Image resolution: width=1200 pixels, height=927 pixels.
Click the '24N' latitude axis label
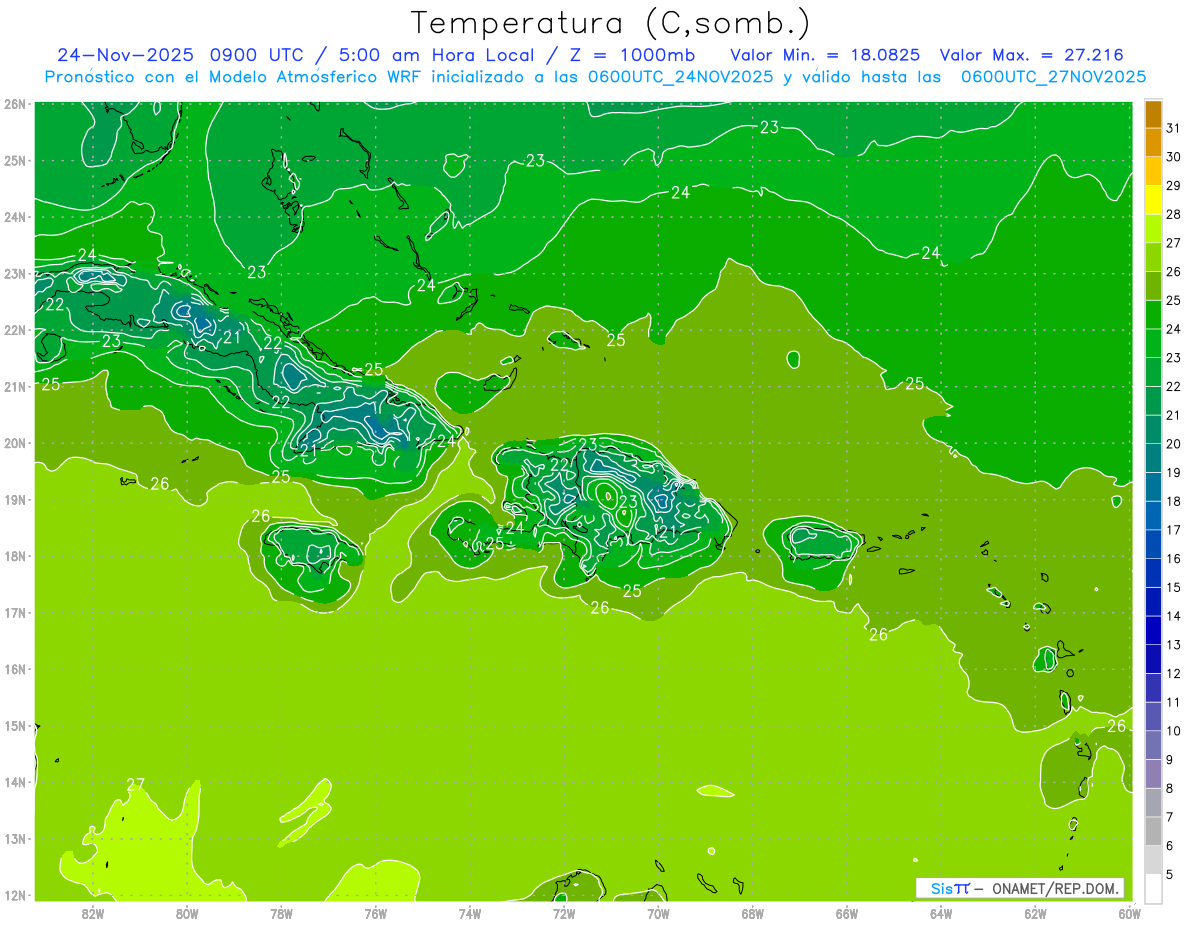[x=15, y=217]
